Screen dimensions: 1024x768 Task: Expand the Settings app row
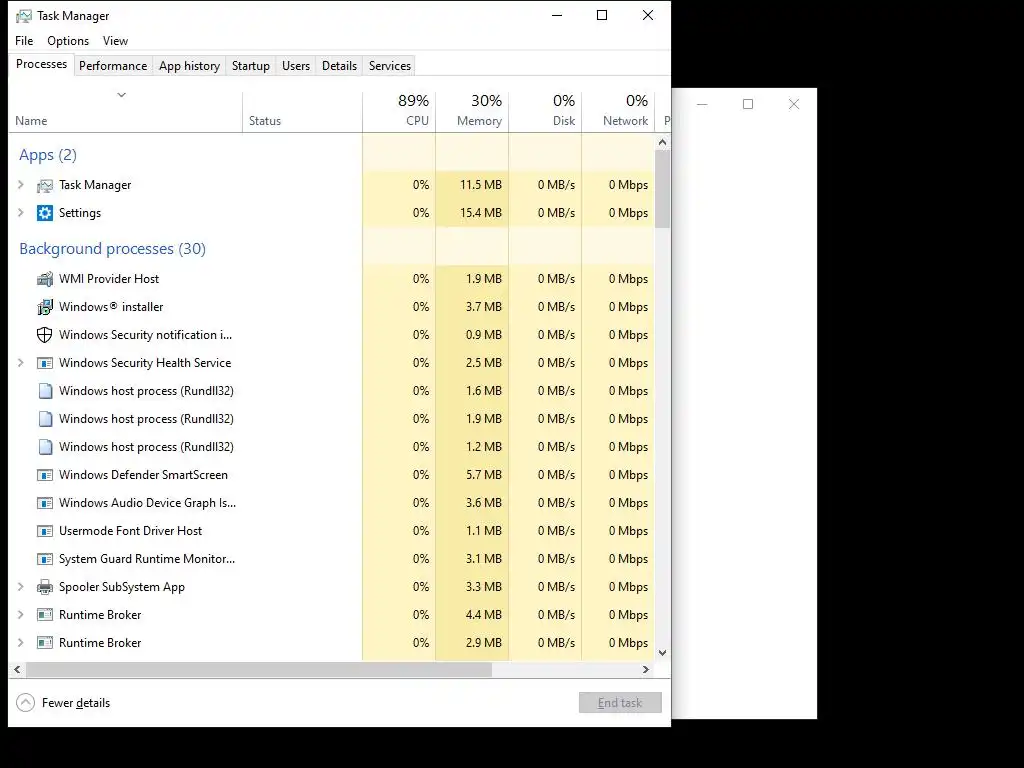(x=20, y=213)
